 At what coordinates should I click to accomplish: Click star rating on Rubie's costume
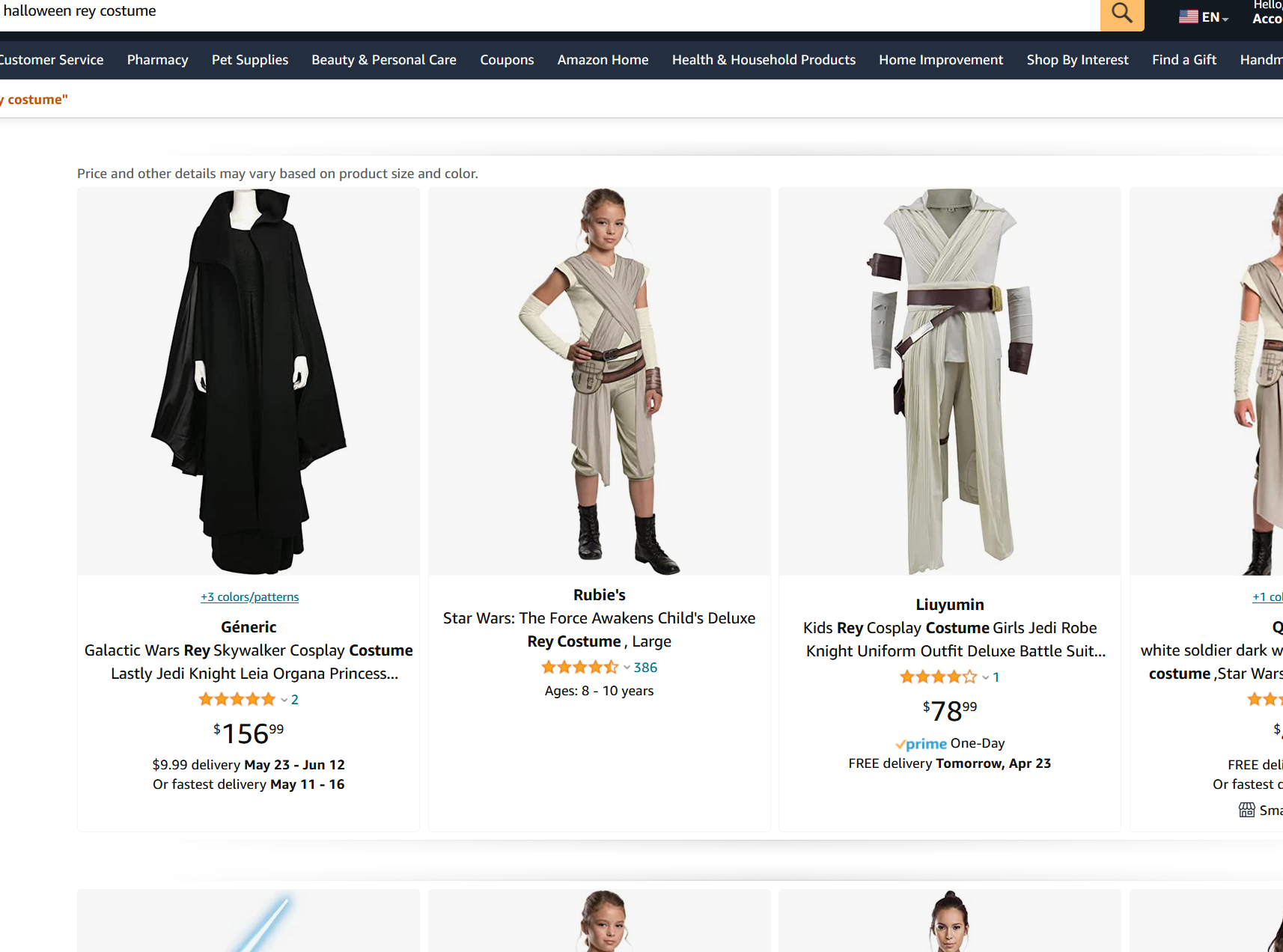[x=580, y=667]
